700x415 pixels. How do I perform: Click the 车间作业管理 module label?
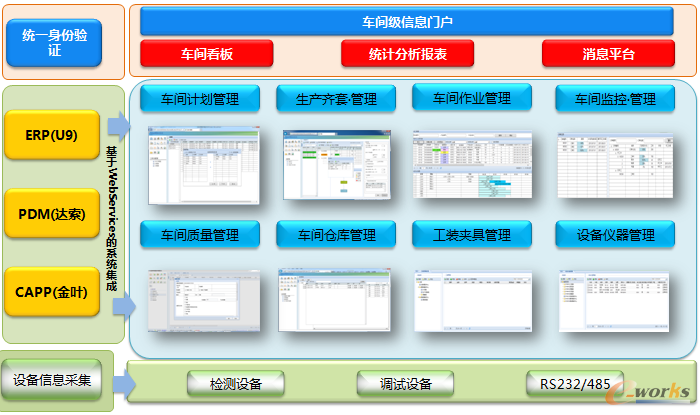coord(472,98)
